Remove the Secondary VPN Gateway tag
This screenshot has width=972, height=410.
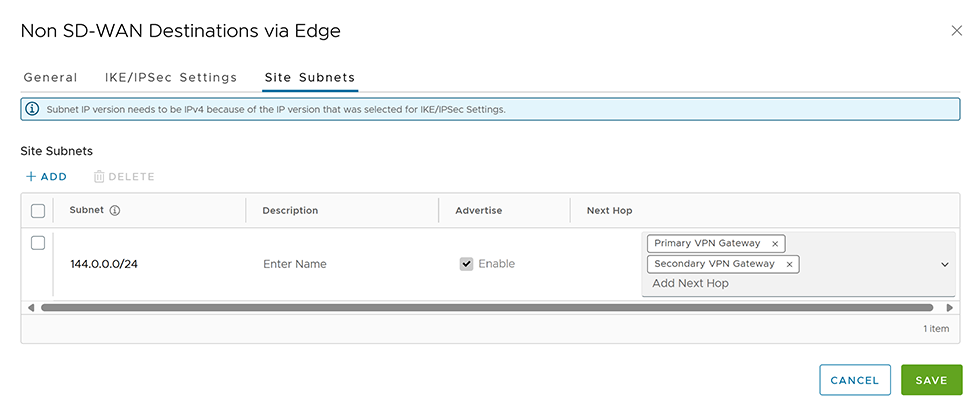[x=789, y=265]
